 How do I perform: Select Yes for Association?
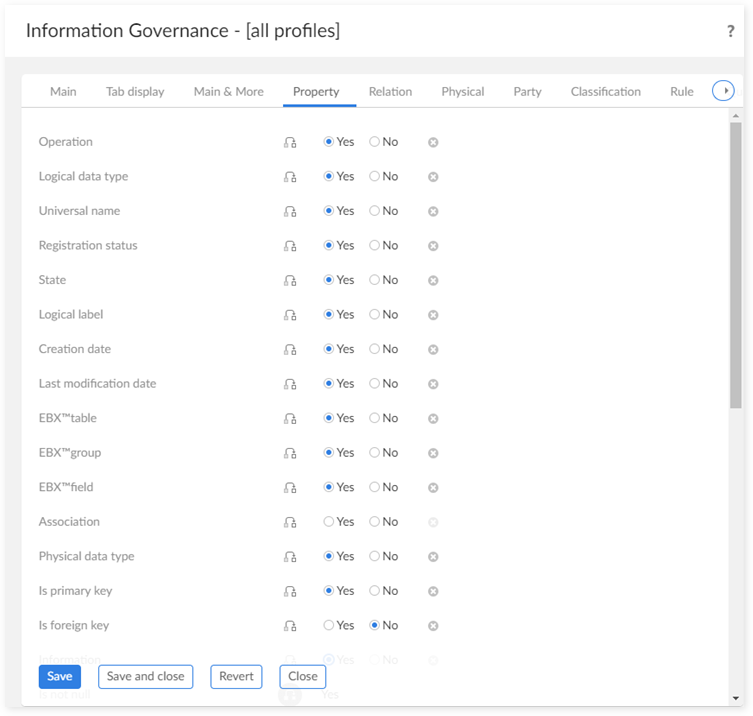(329, 522)
